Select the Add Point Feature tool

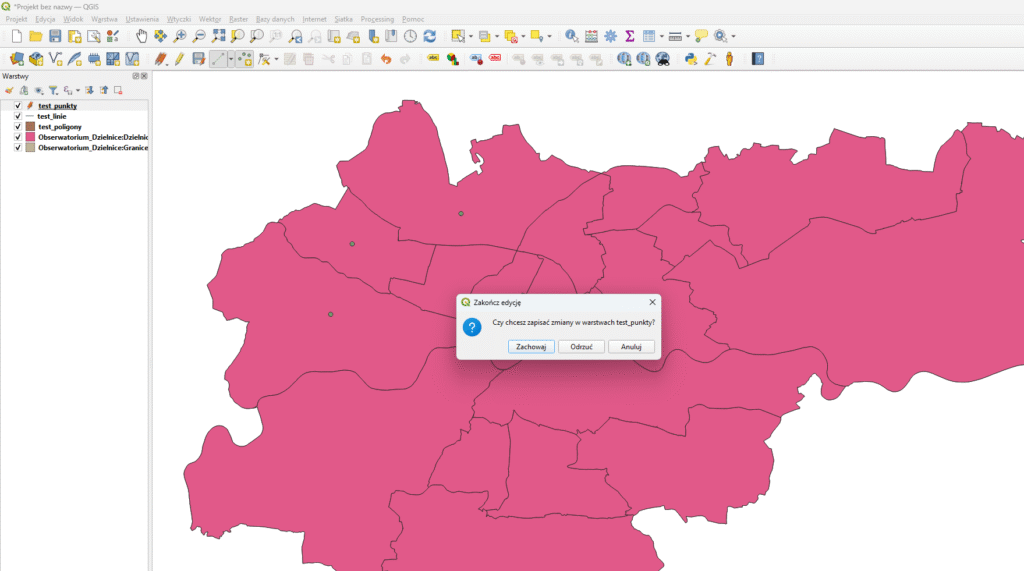pyautogui.click(x=243, y=59)
